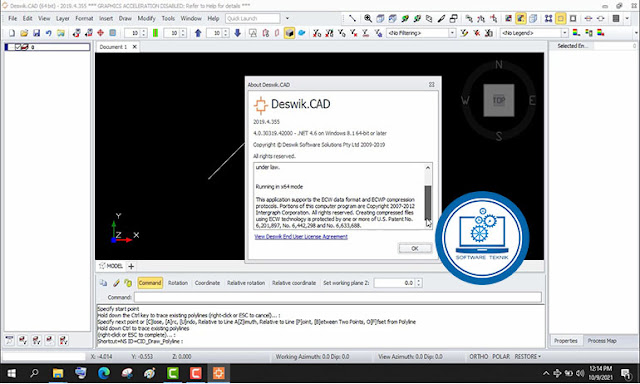640x384 pixels.
Task: Click the highlighted yellow square icon
Action: [x=560, y=18]
